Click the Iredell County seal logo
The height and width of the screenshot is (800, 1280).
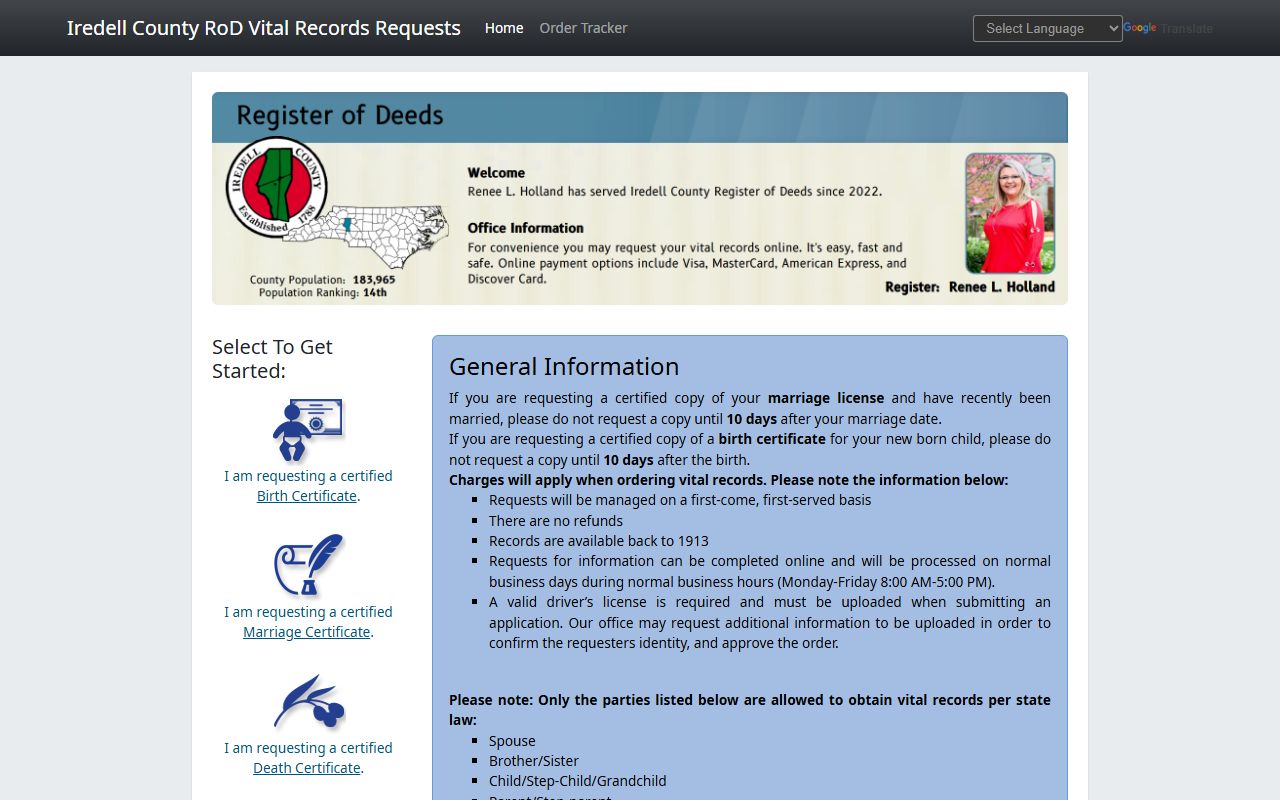click(276, 187)
